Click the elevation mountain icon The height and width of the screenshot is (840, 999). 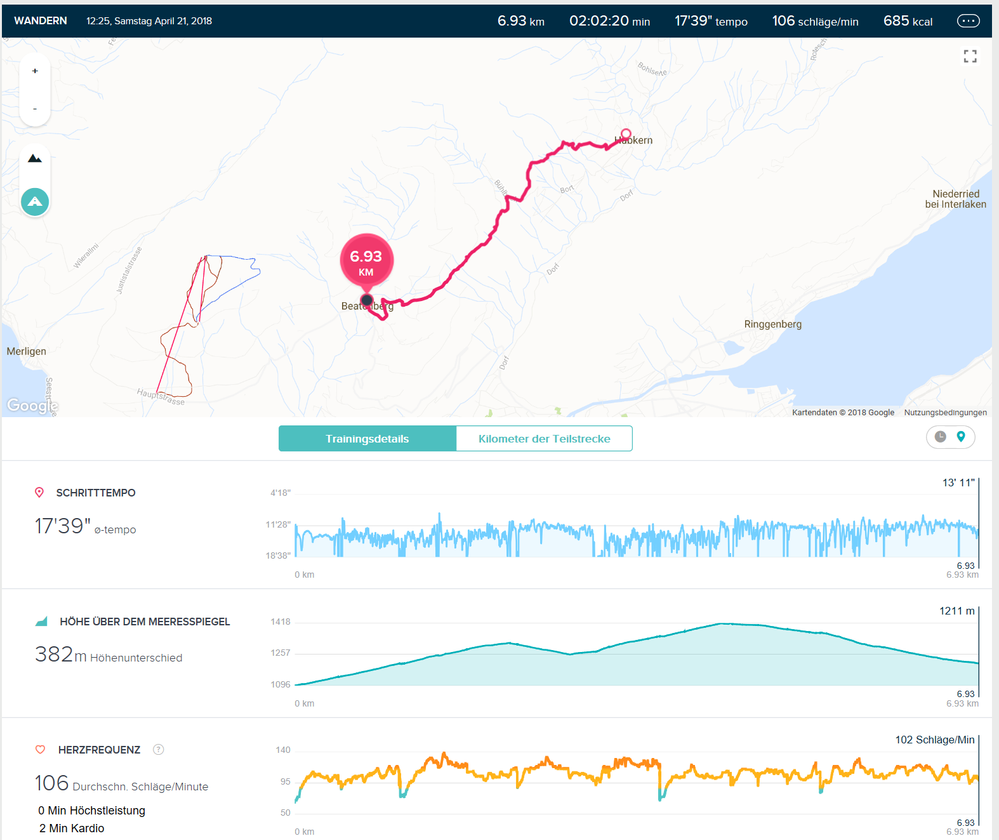click(x=41, y=621)
